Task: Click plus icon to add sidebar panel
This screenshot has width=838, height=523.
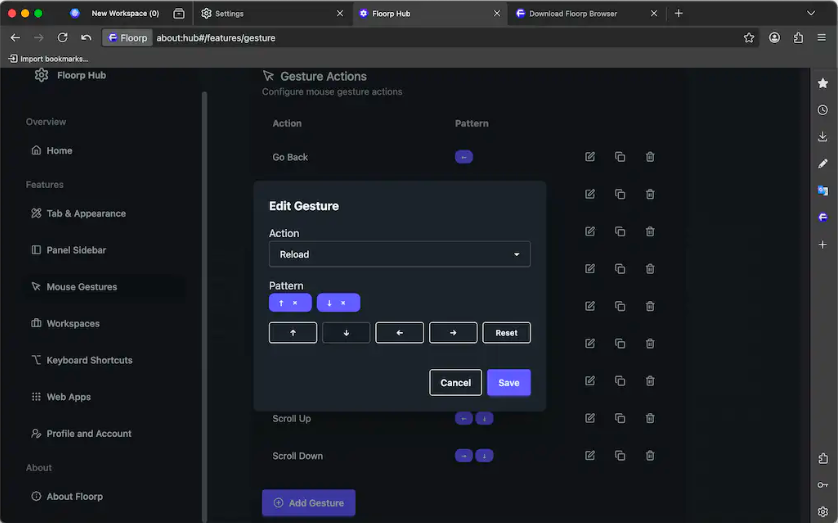Action: (822, 244)
